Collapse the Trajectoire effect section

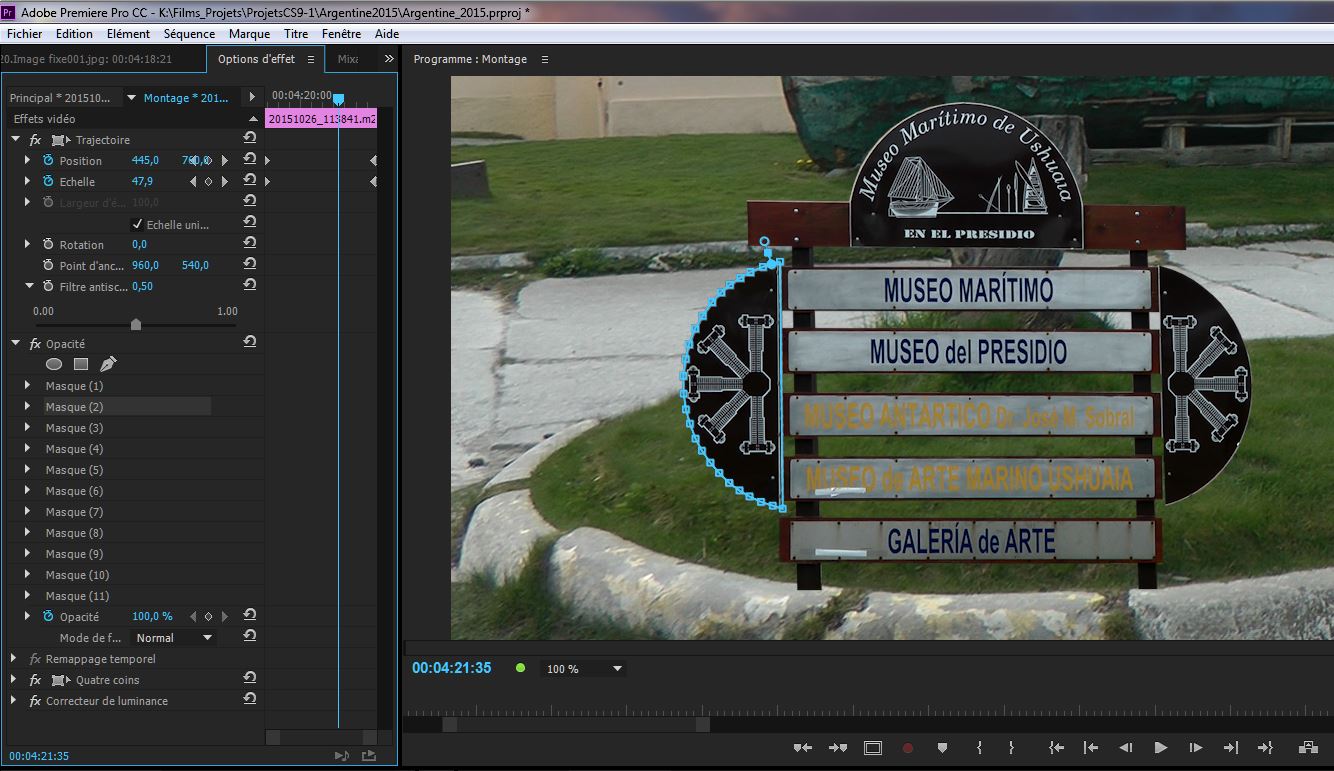tap(15, 139)
